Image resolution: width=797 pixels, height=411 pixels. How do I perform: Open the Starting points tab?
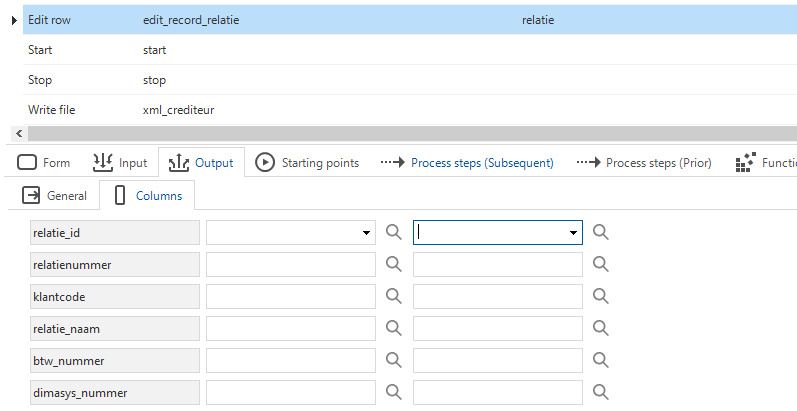point(307,163)
